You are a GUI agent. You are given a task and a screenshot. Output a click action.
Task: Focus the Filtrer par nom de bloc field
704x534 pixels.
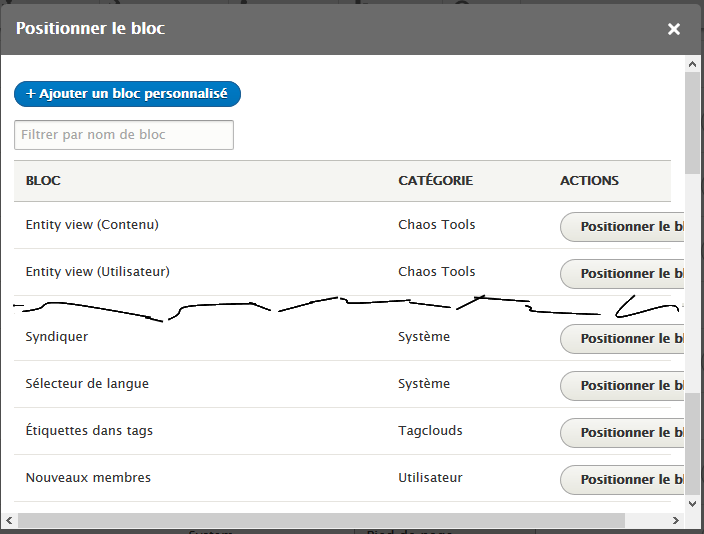124,135
